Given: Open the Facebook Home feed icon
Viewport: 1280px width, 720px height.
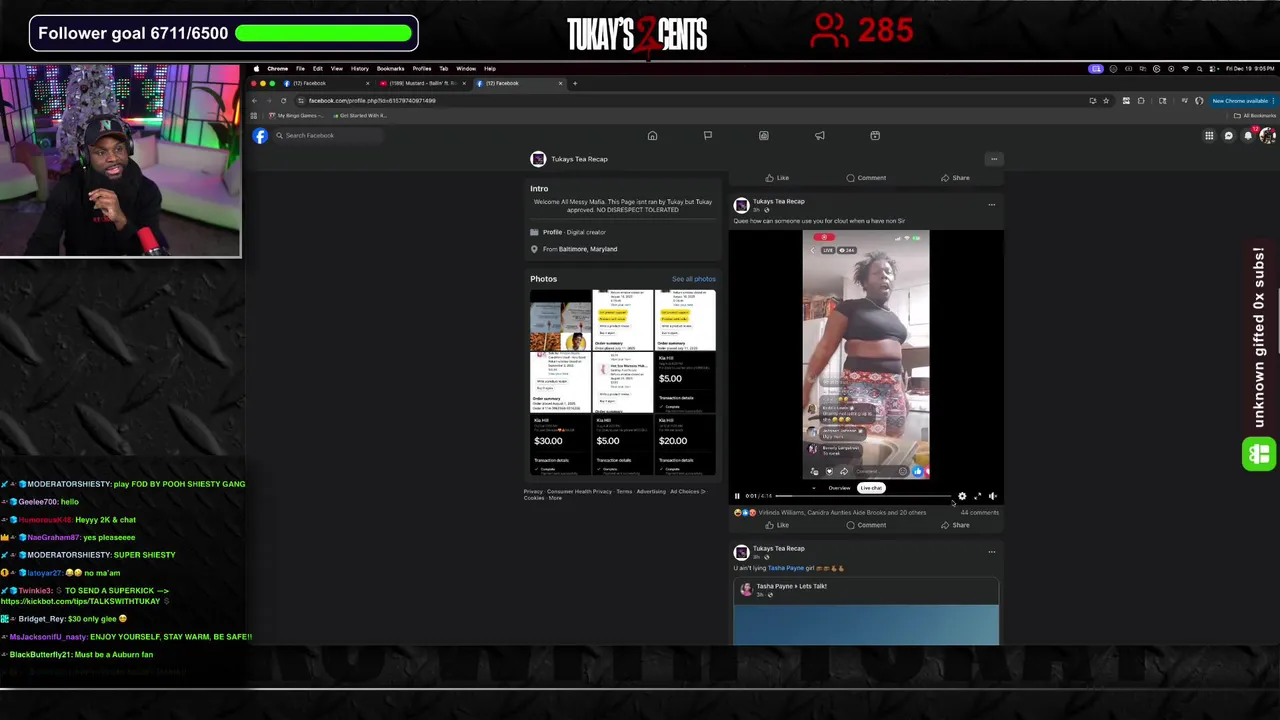Looking at the screenshot, I should tap(652, 136).
